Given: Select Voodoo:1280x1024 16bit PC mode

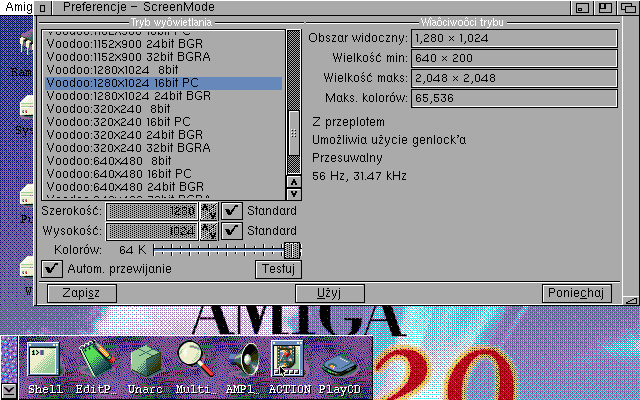Looking at the screenshot, I should coord(163,83).
